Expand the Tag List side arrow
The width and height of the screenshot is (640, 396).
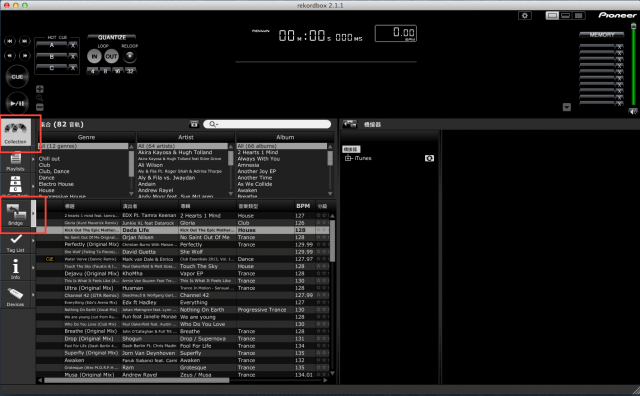[x=33, y=240]
